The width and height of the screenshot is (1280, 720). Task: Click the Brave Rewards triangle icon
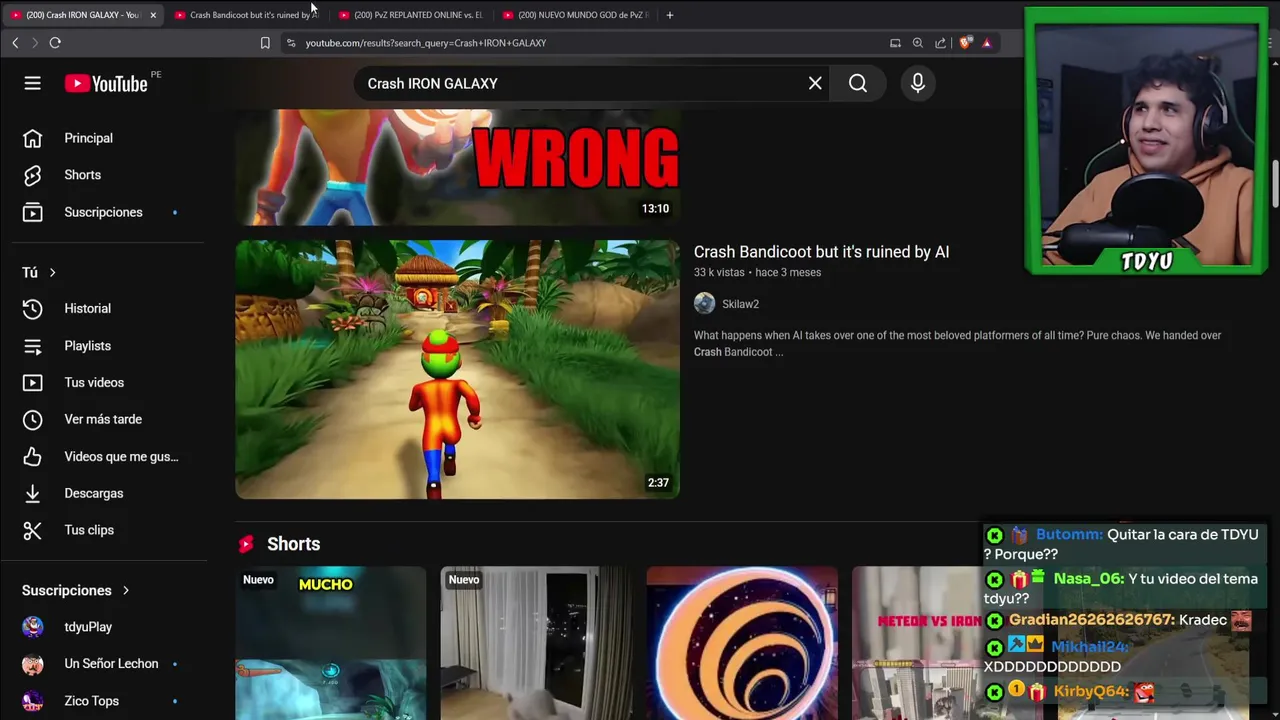[987, 43]
